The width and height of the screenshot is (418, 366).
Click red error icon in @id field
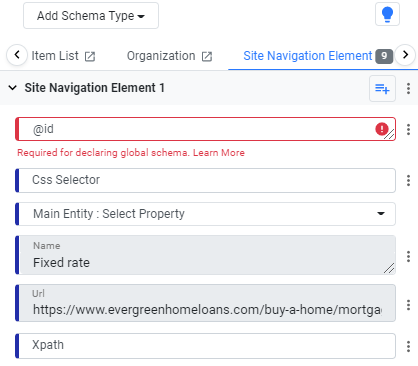382,129
